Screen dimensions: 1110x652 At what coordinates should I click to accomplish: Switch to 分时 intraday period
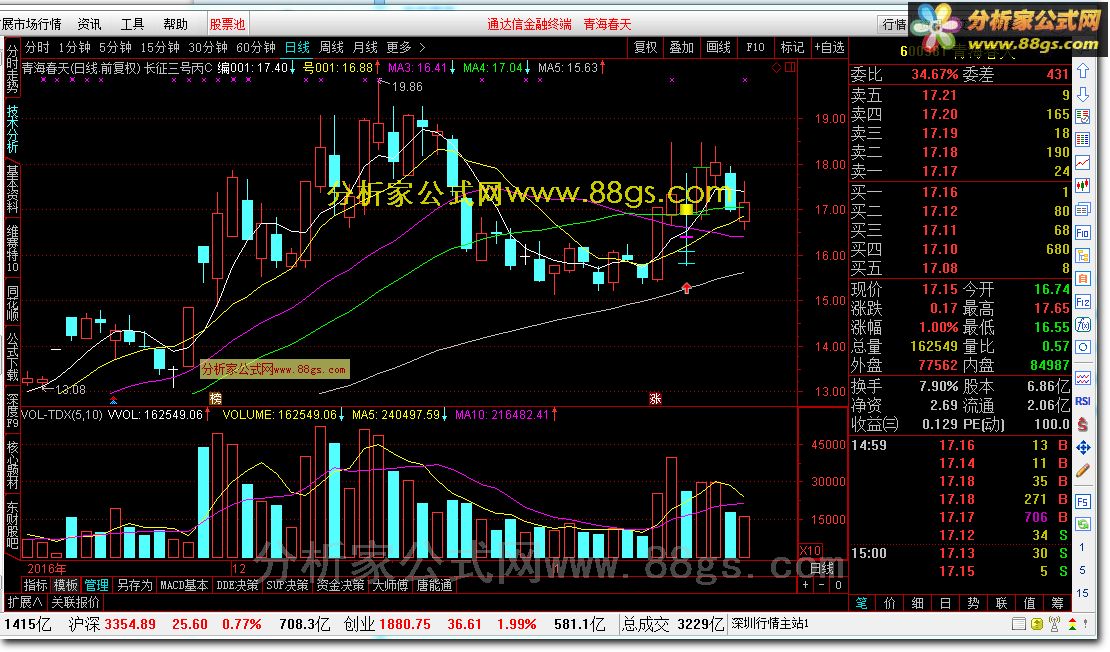(37, 47)
